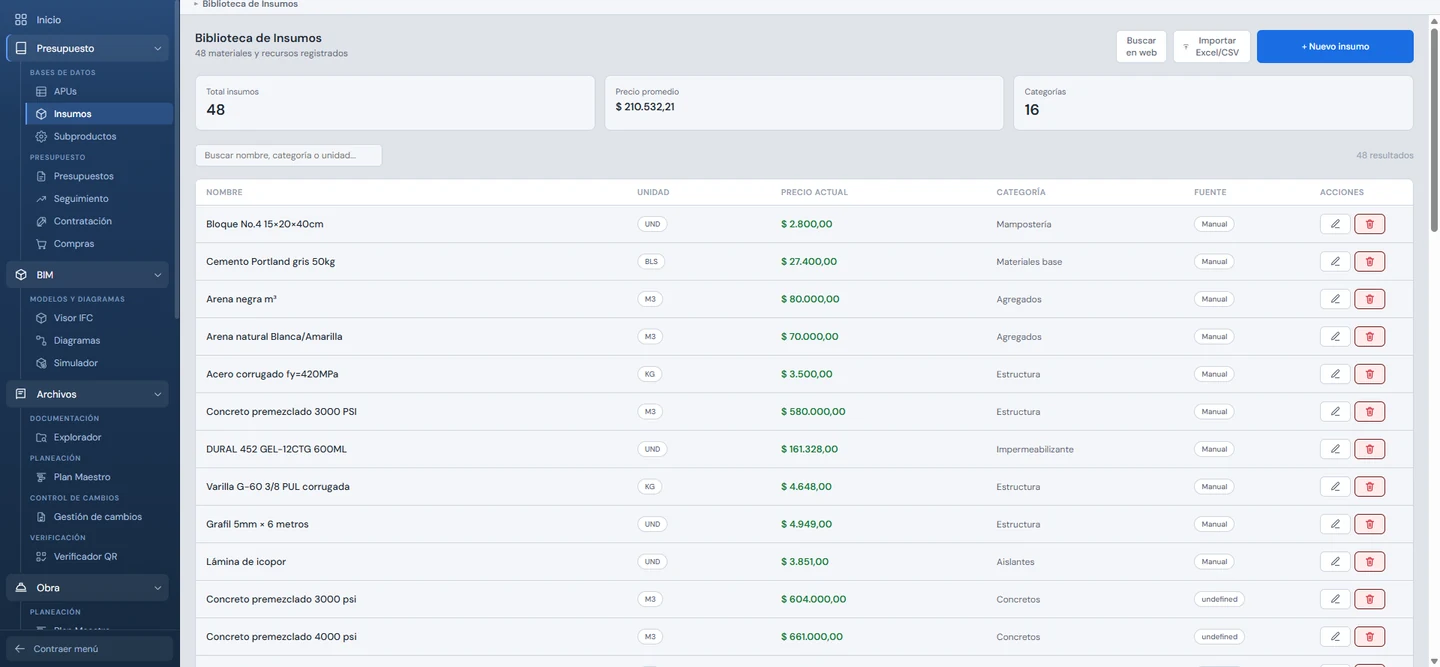Screen dimensions: 1440x667
Task: Delete Cemento Portland gris 50kg row
Action: click(1369, 261)
